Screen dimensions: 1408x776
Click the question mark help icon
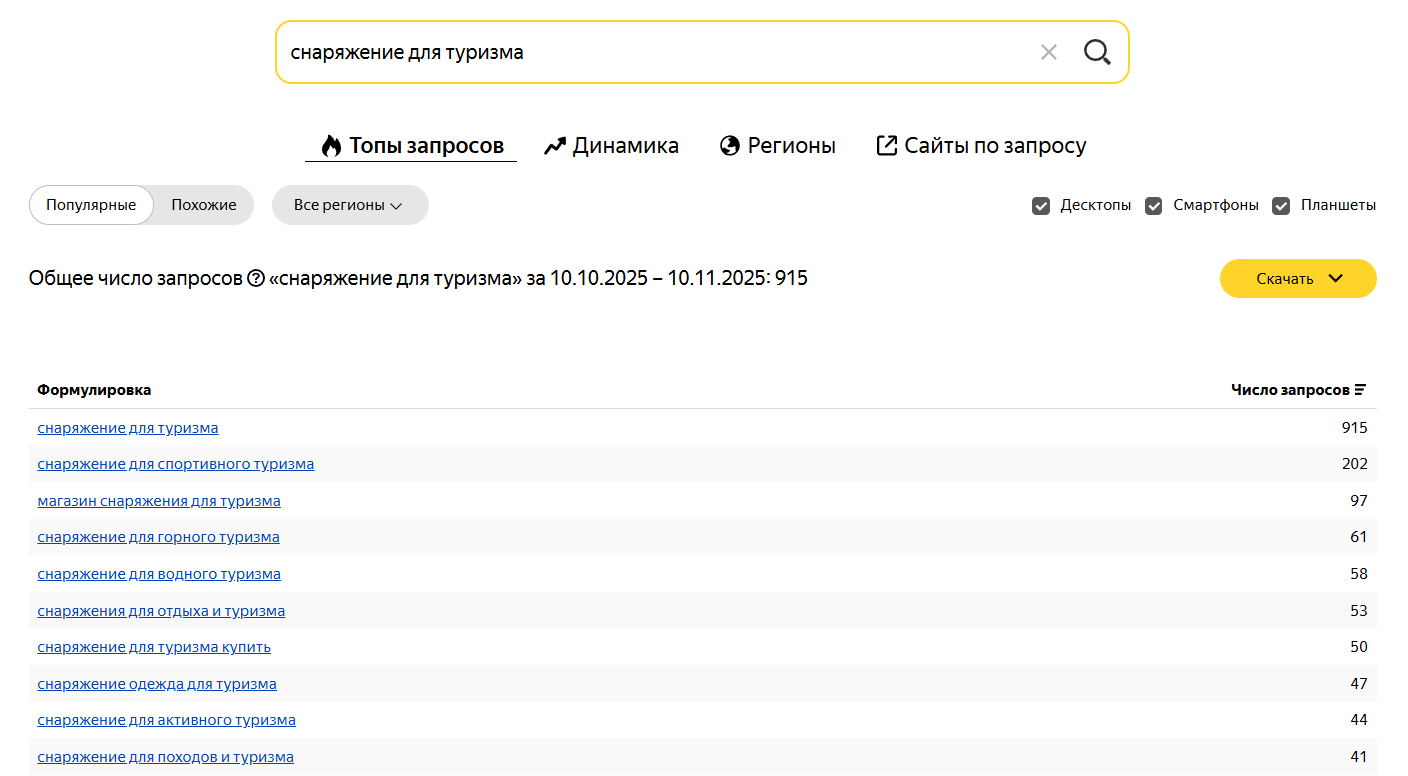pyautogui.click(x=256, y=278)
